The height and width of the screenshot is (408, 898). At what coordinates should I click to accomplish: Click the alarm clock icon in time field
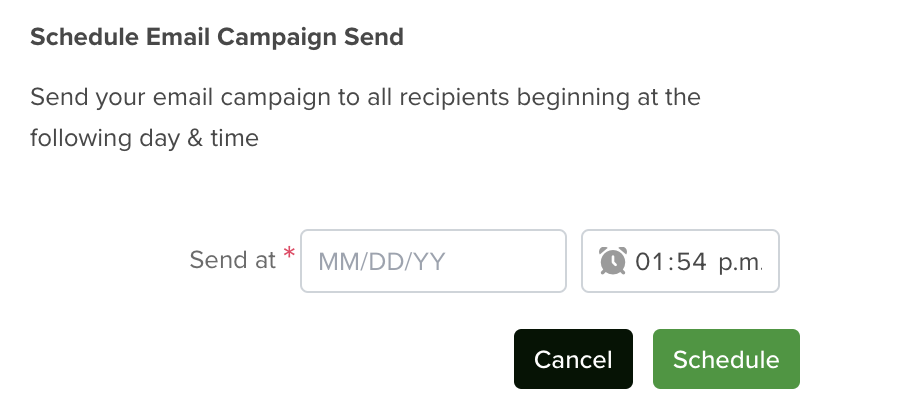click(613, 261)
